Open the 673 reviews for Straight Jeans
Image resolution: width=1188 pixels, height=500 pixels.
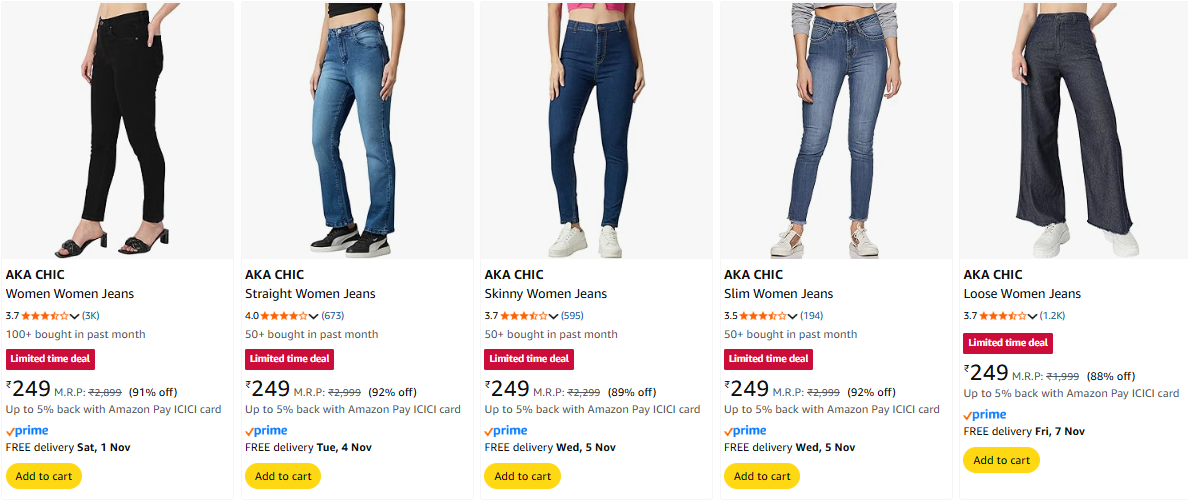coord(333,316)
